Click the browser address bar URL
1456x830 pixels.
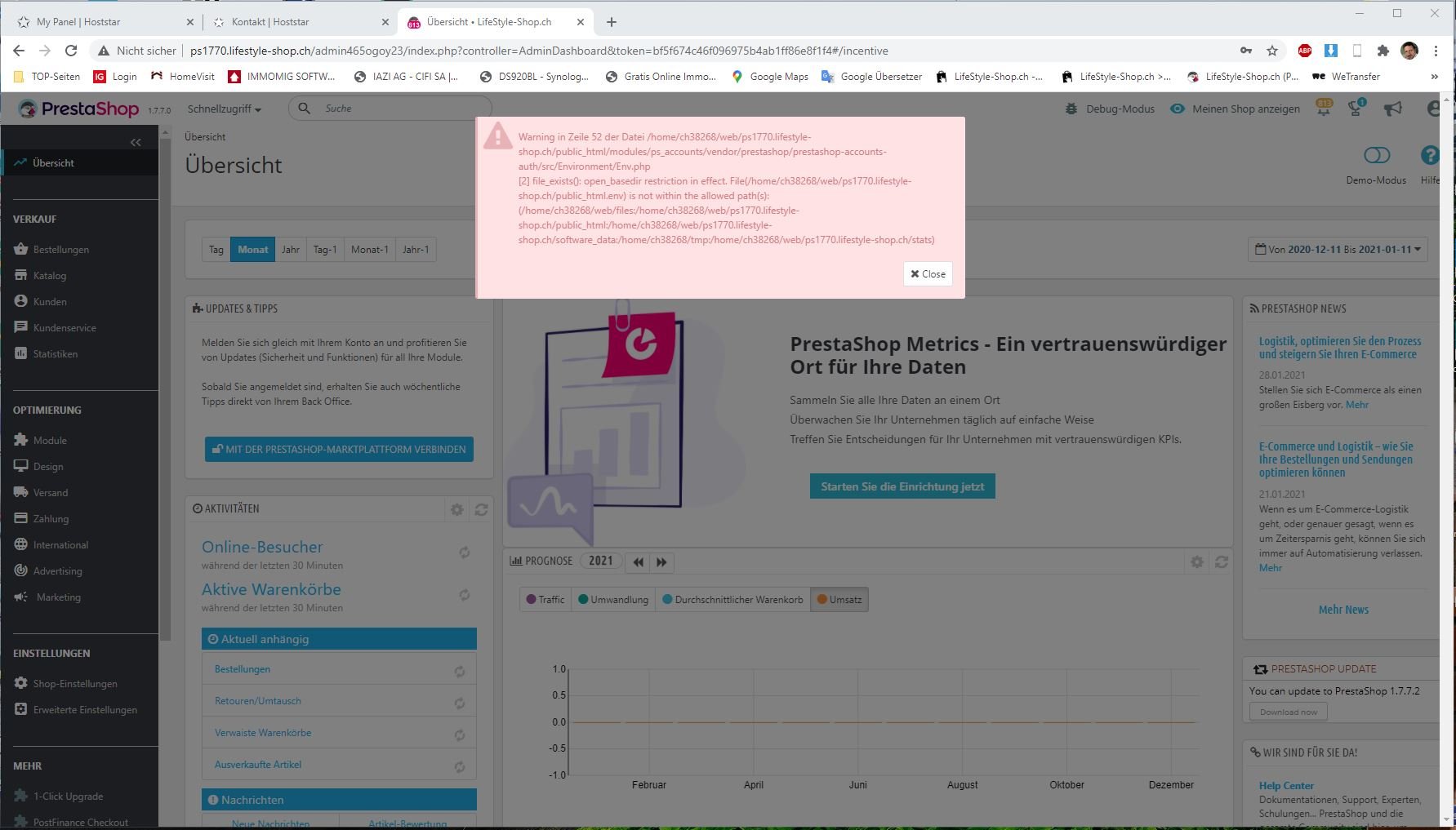pyautogui.click(x=539, y=51)
